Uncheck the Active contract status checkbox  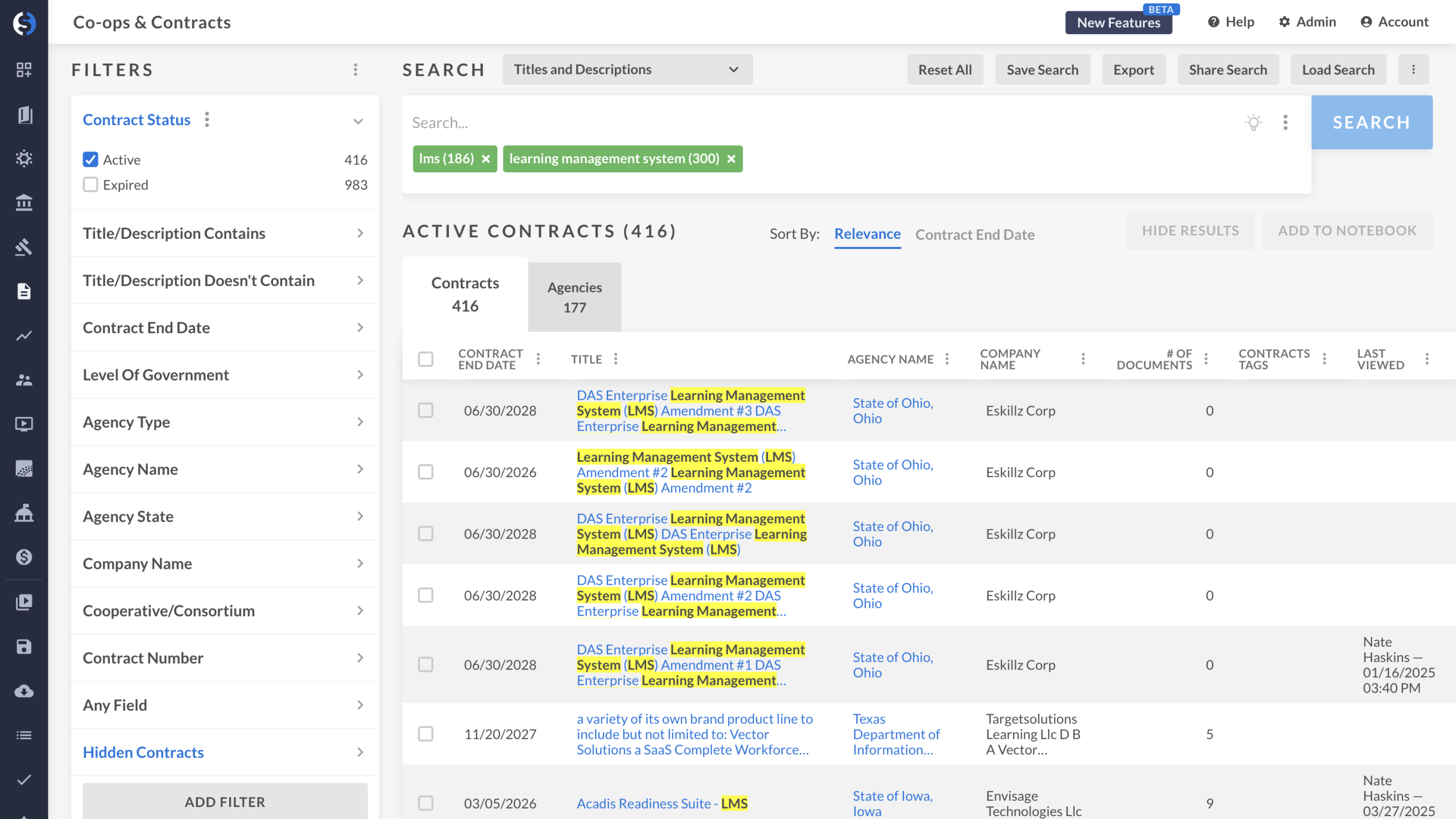click(90, 160)
